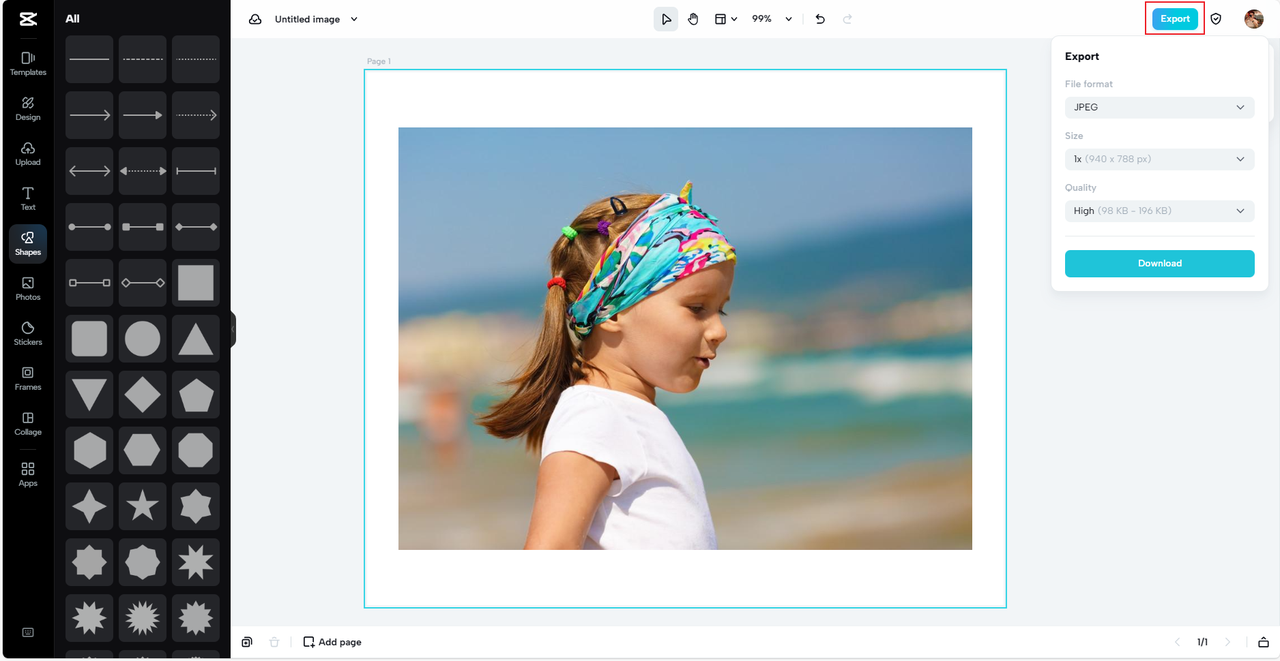The height and width of the screenshot is (661, 1280).
Task: Click the page indicator 1/1
Action: (1202, 642)
